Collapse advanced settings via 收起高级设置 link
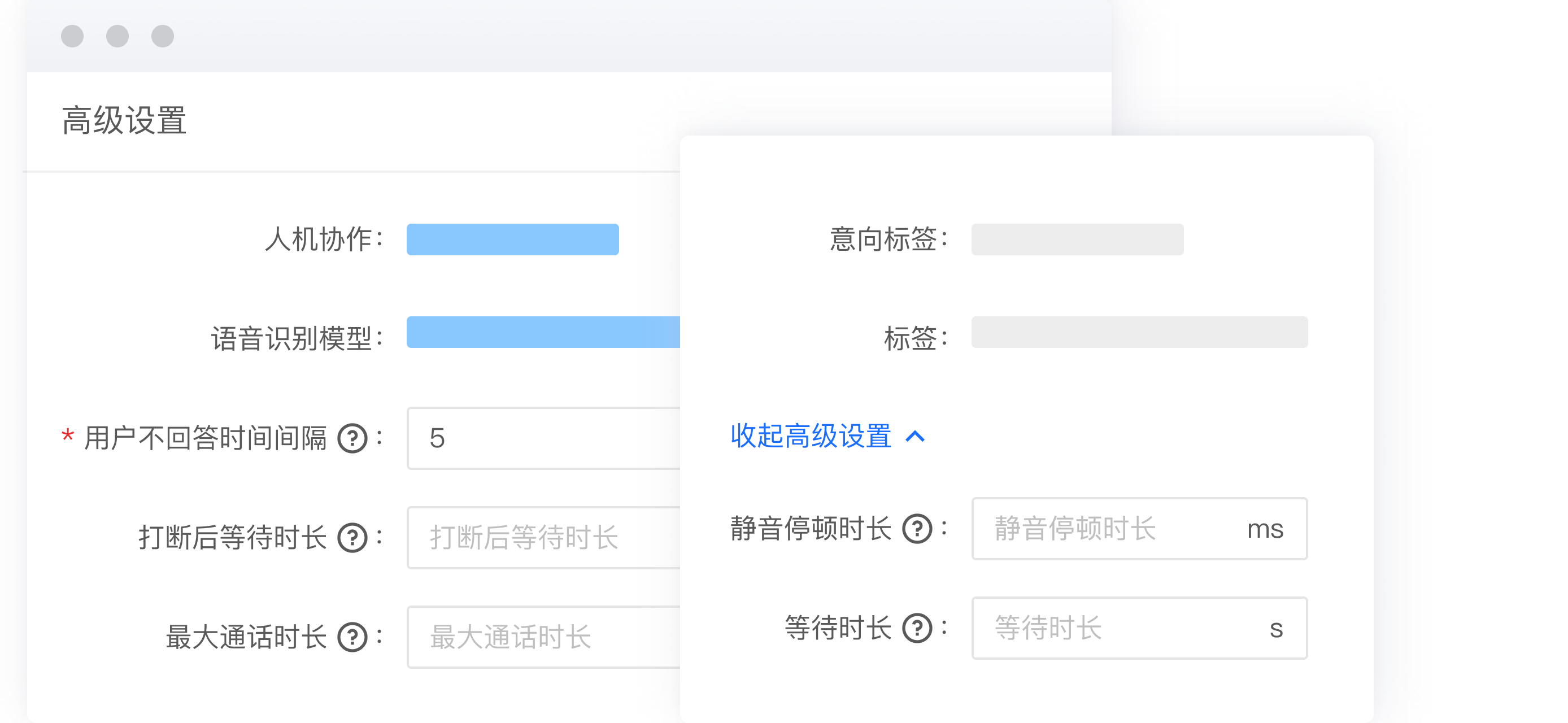Viewport: 1568px width, 723px height. pos(811,437)
